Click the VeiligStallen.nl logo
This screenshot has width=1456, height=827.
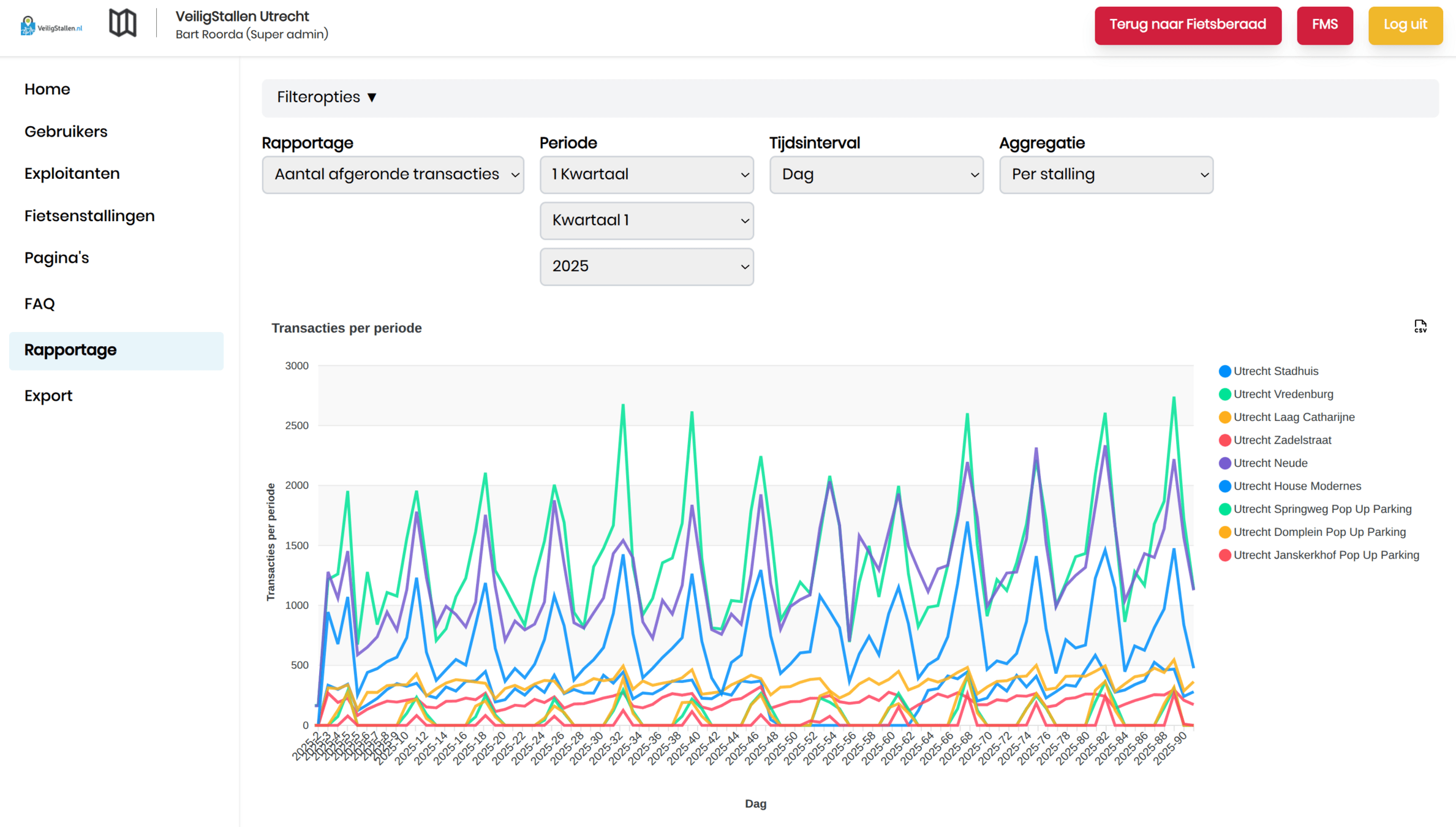tap(51, 26)
